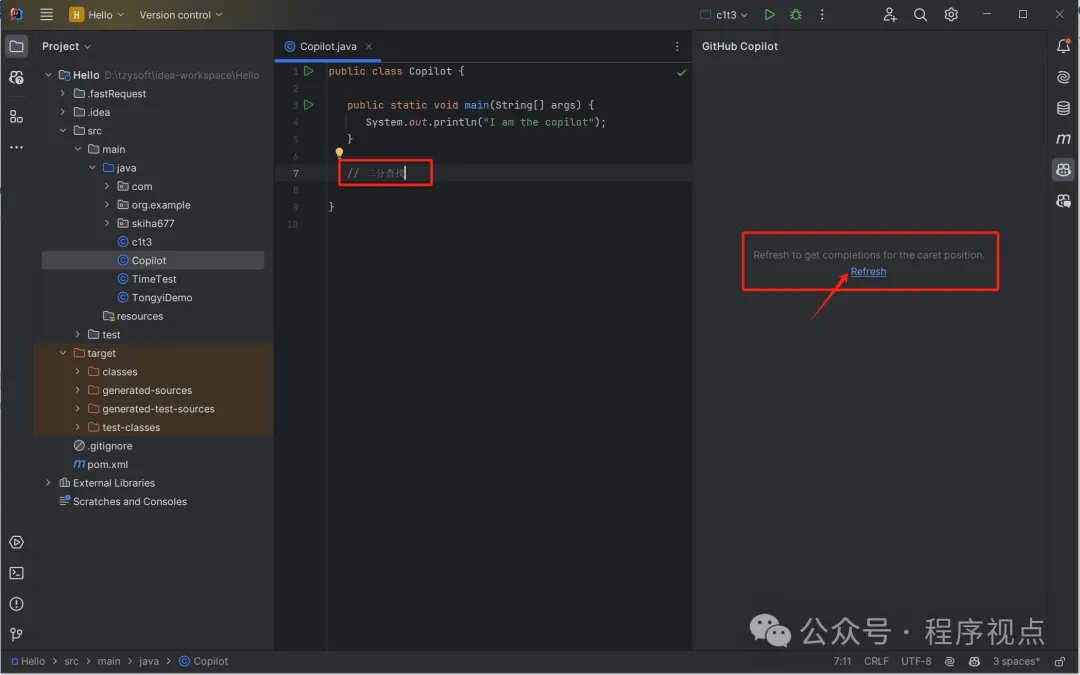Toggle read-only lock in status bar
The image size is (1080, 675).
pos(1060,661)
